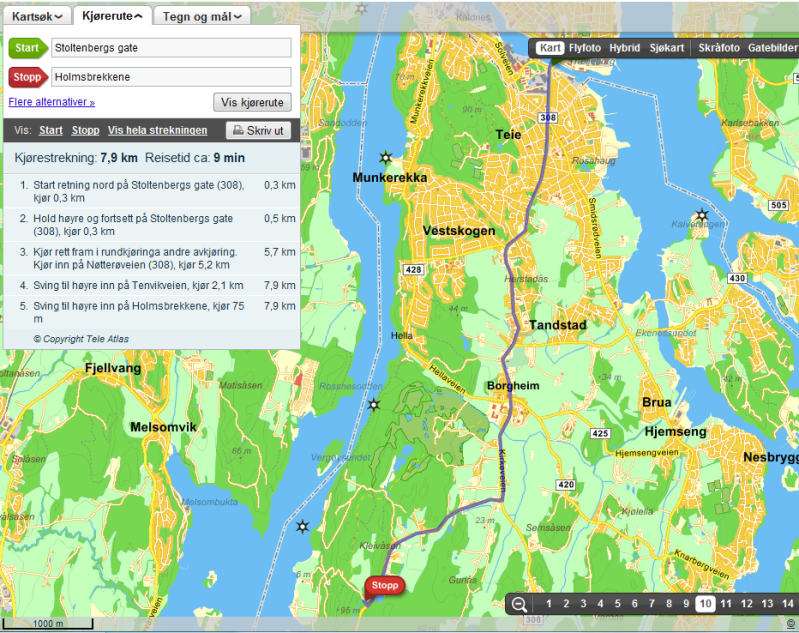
Task: Open Skråfoto oblique photo view
Action: click(x=719, y=48)
